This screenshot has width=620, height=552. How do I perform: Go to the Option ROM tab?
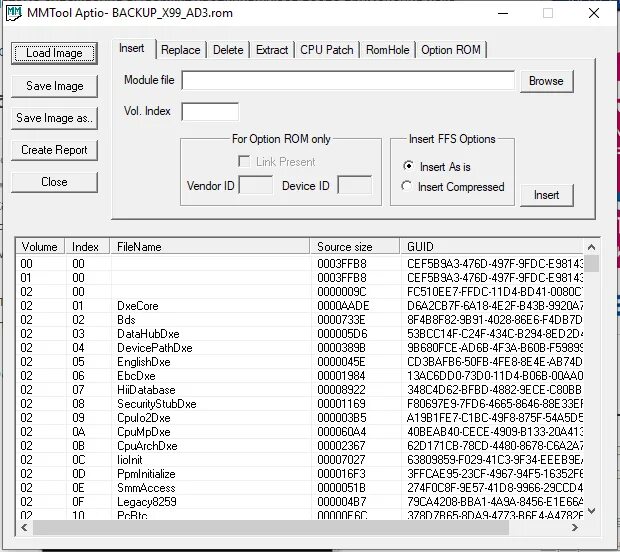451,50
